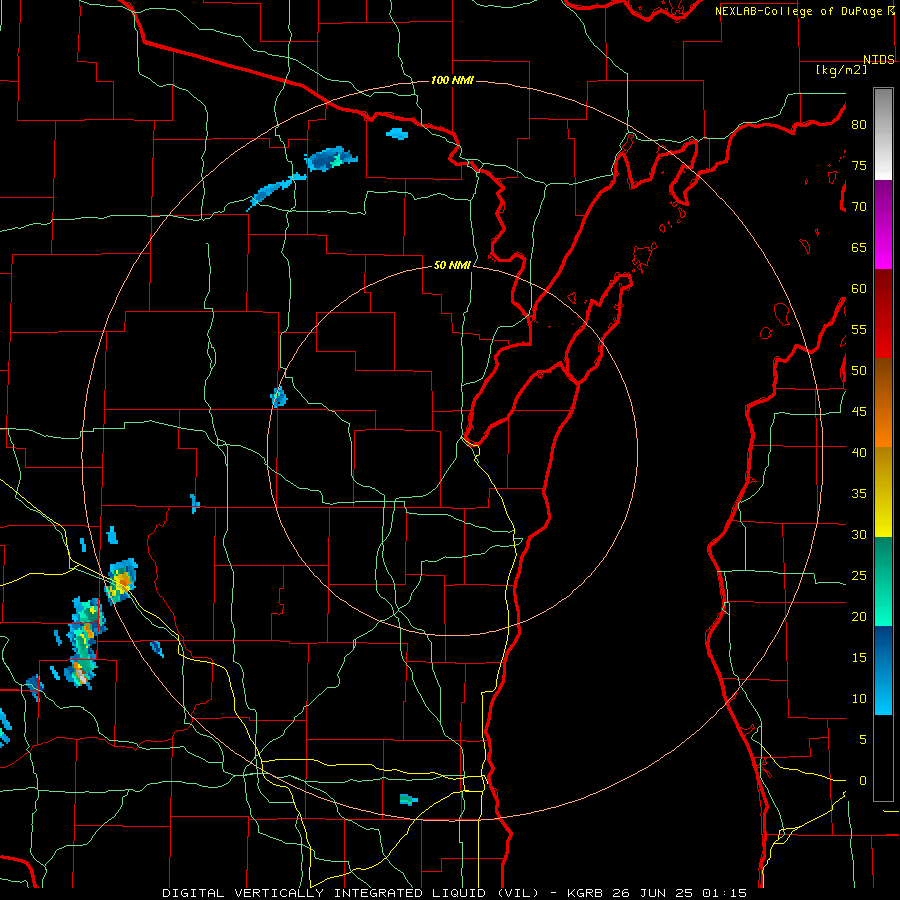Pick the green-teal segment of the color scale
This screenshot has width=900, height=900.
tap(883, 581)
